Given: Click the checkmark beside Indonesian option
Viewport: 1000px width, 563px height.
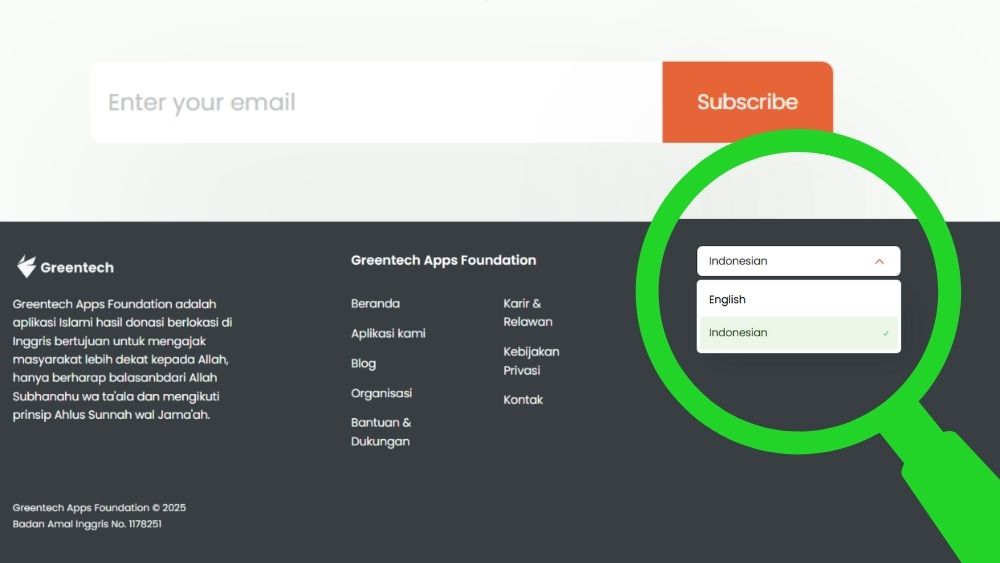Looking at the screenshot, I should coord(886,333).
